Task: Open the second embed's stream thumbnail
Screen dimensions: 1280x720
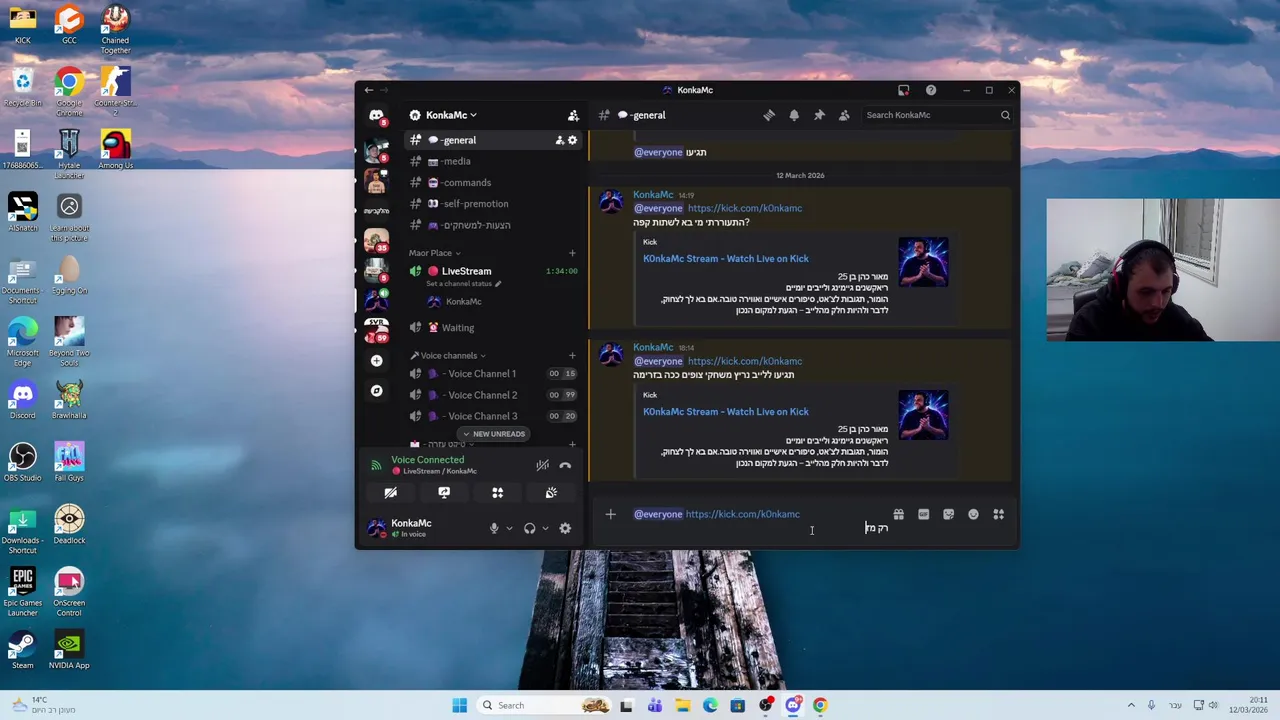Action: [x=923, y=415]
